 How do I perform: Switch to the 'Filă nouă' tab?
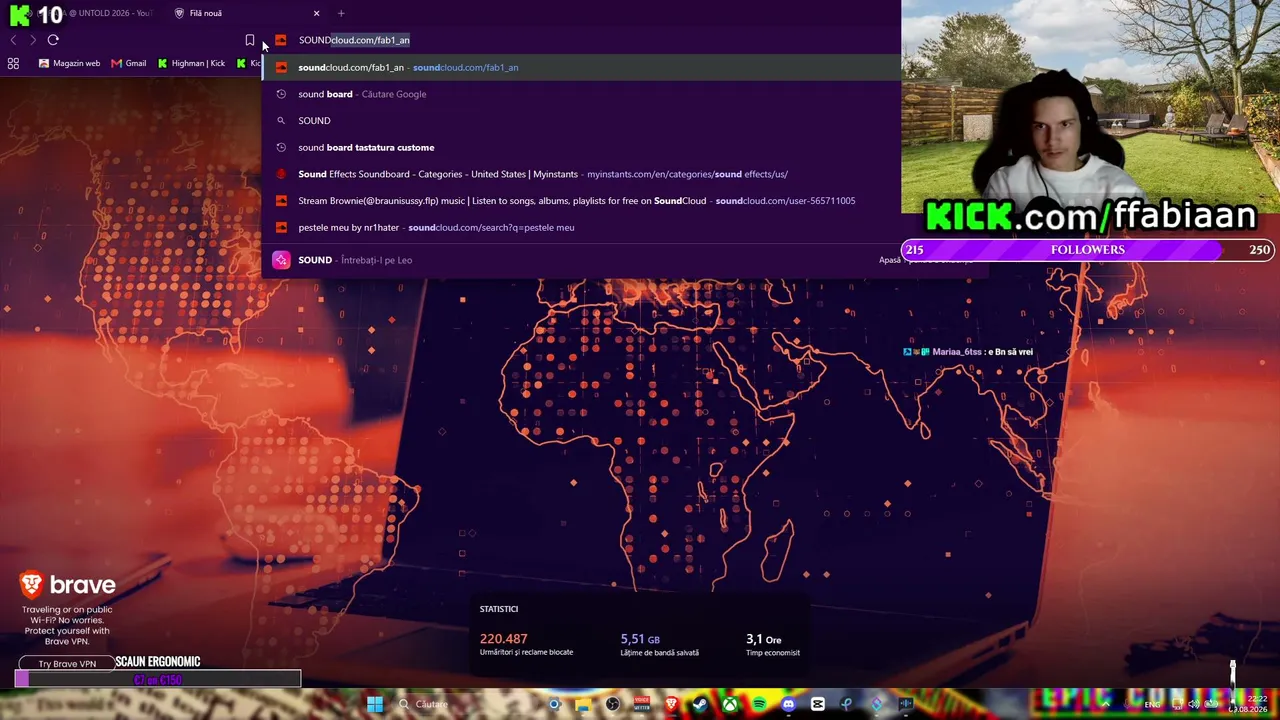coord(247,13)
